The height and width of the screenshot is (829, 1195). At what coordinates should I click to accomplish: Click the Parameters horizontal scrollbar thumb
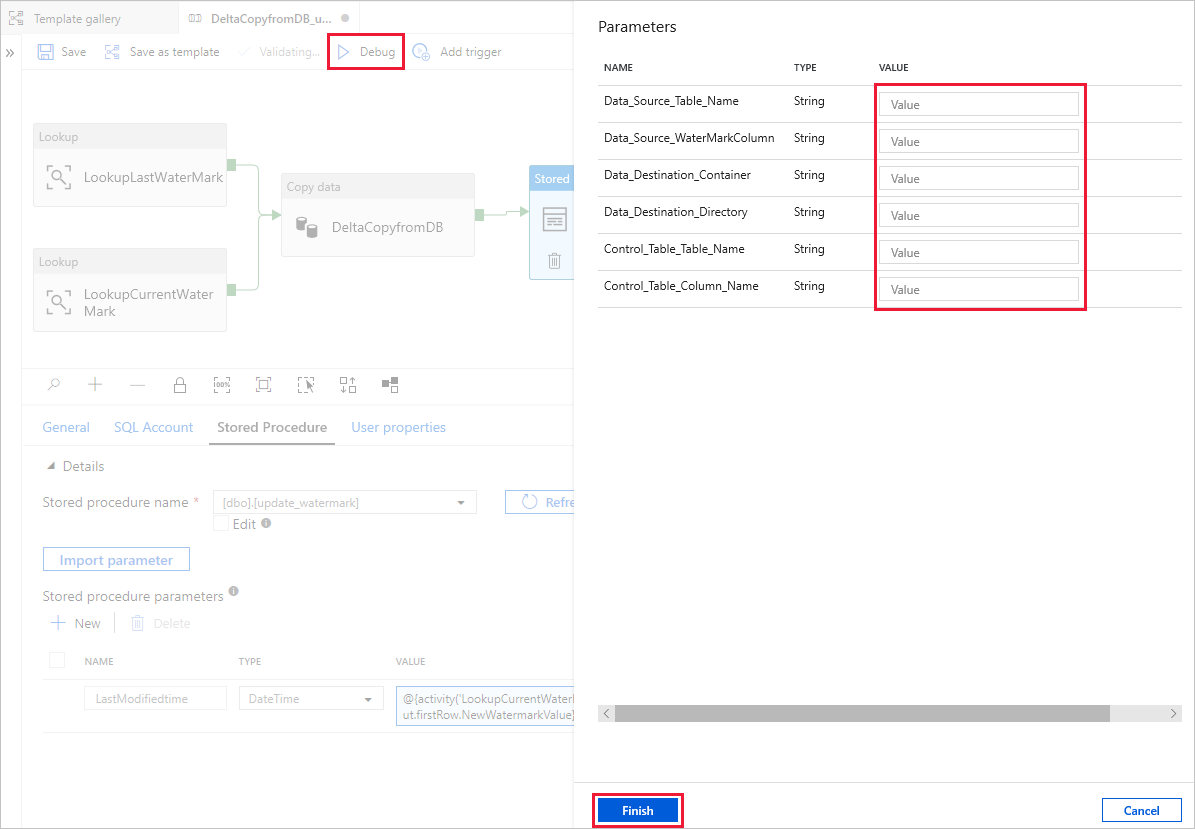point(862,713)
